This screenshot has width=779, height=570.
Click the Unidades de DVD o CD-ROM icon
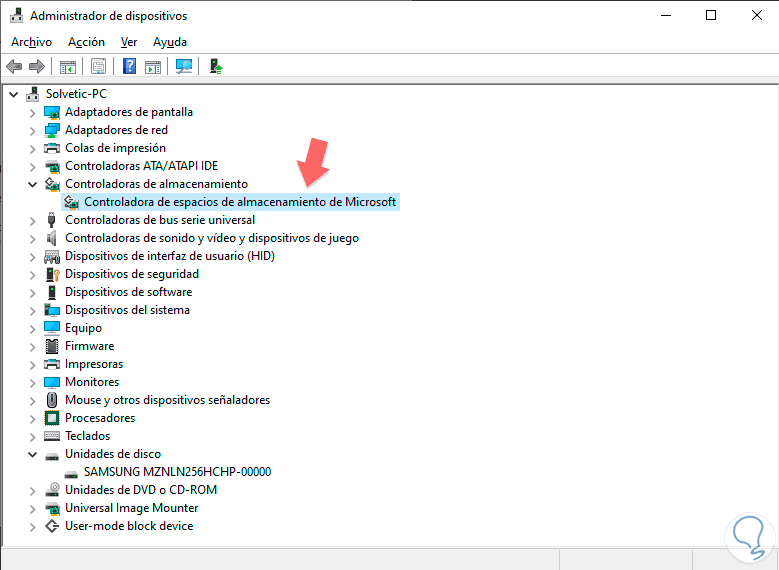click(52, 490)
